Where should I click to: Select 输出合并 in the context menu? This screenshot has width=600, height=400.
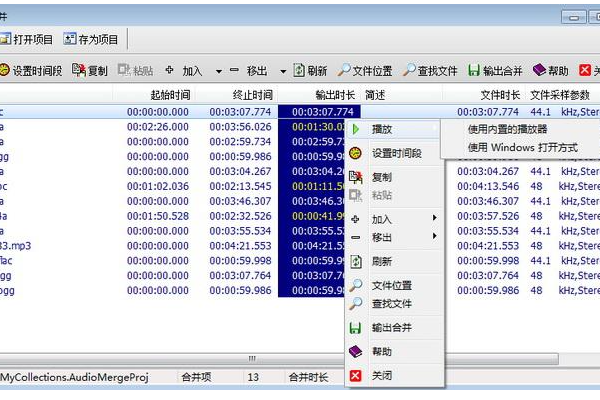(392, 328)
